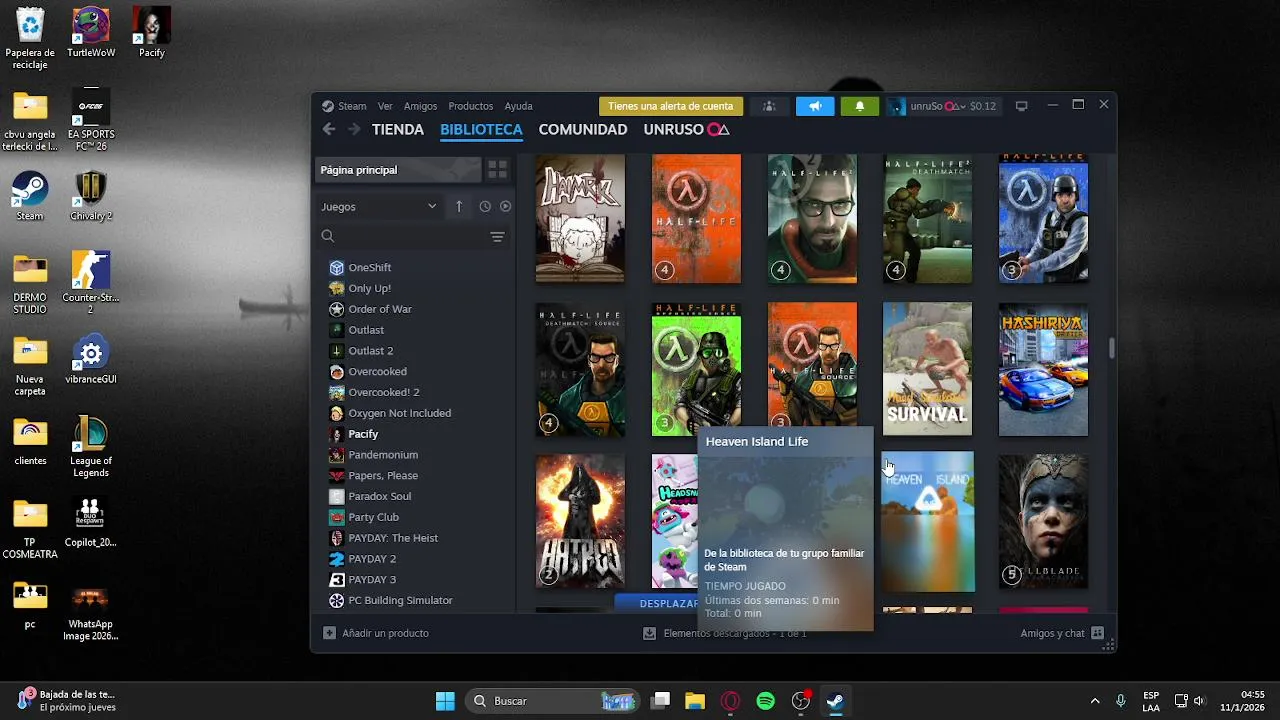Expand the Juegos library dropdown
The width and height of the screenshot is (1280, 720).
tap(379, 206)
